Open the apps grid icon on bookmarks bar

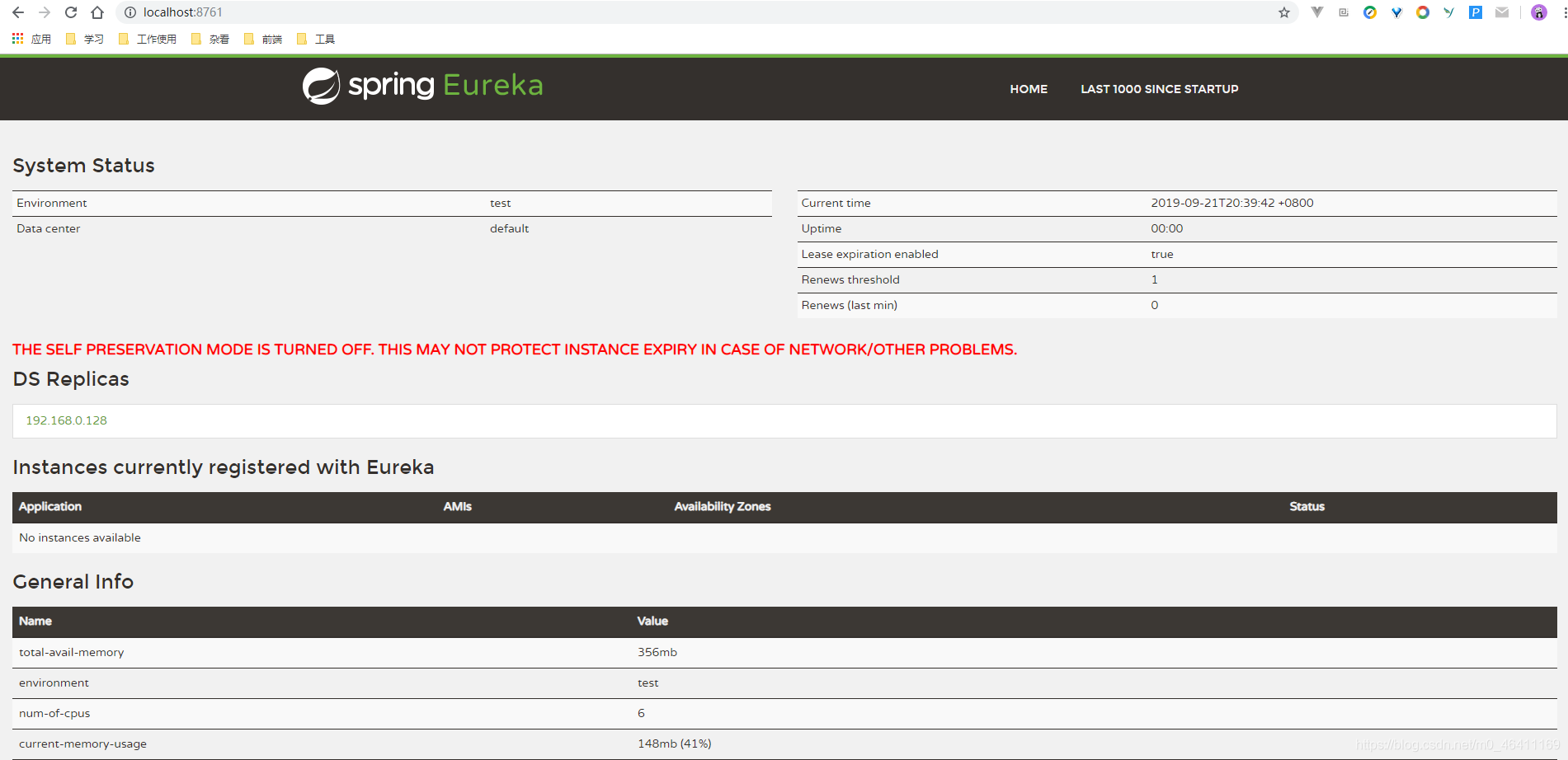16,38
